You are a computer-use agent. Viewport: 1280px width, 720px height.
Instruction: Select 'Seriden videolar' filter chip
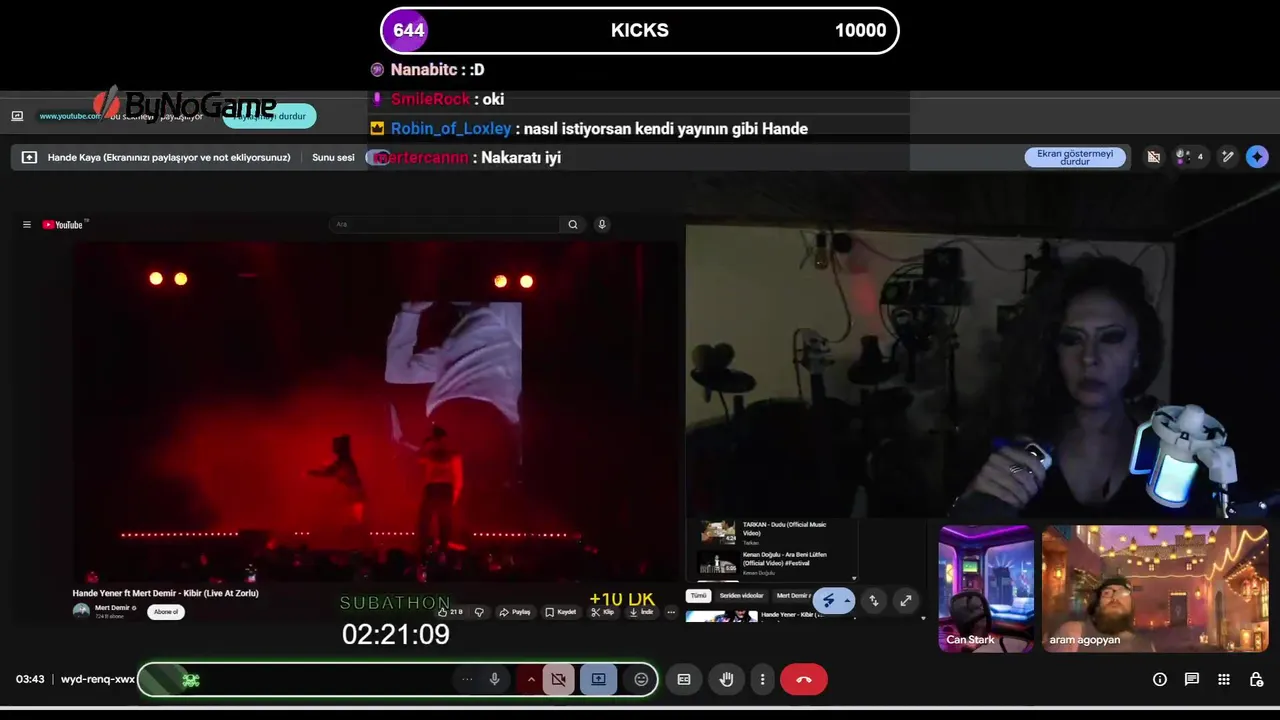[x=741, y=596]
